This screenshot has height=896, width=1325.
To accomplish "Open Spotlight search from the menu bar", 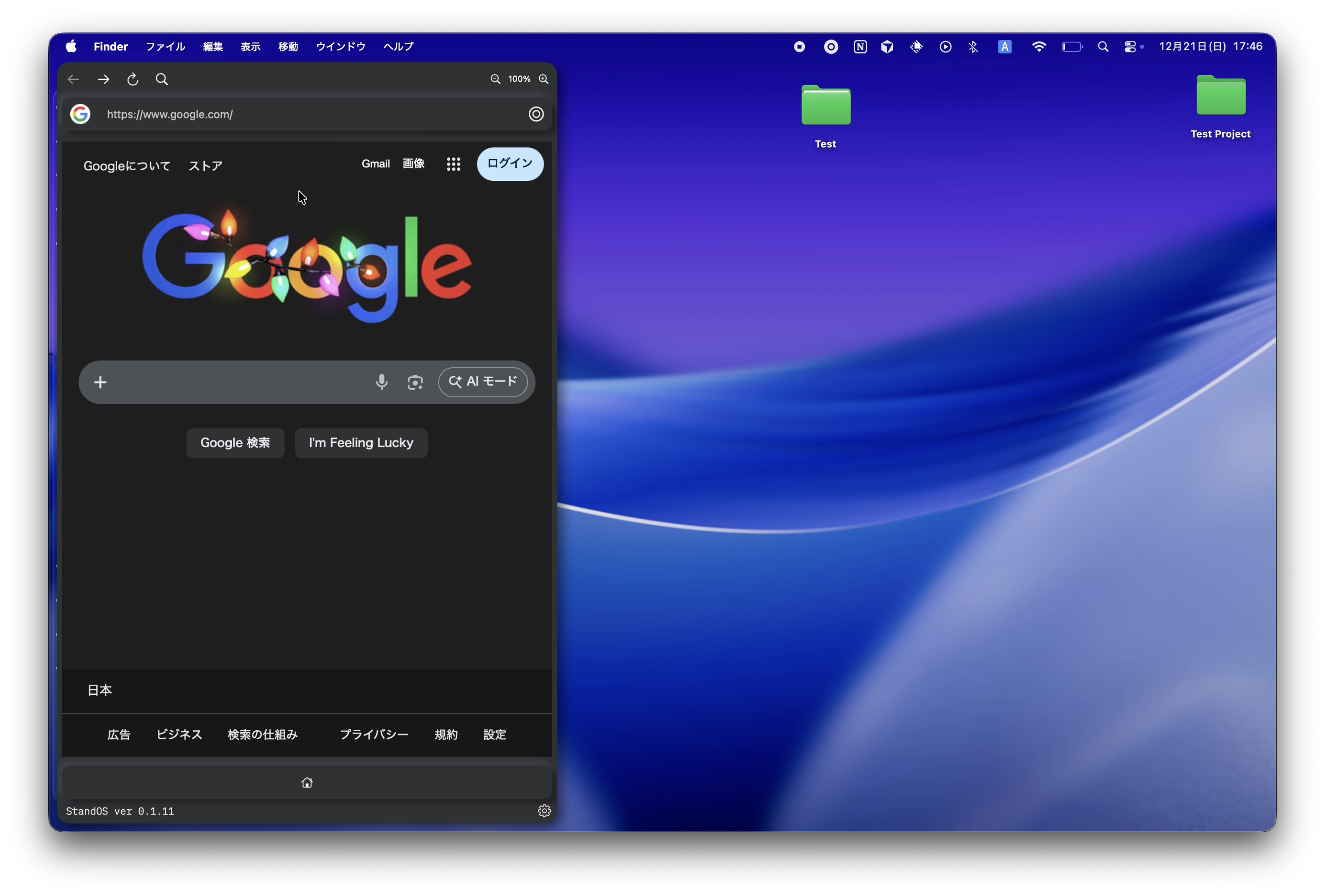I will tap(1103, 46).
